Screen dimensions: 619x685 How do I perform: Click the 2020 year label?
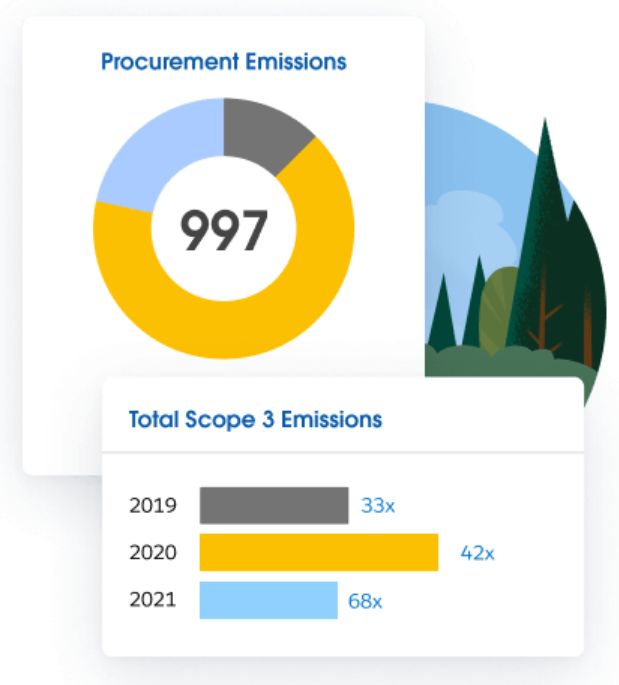[153, 553]
